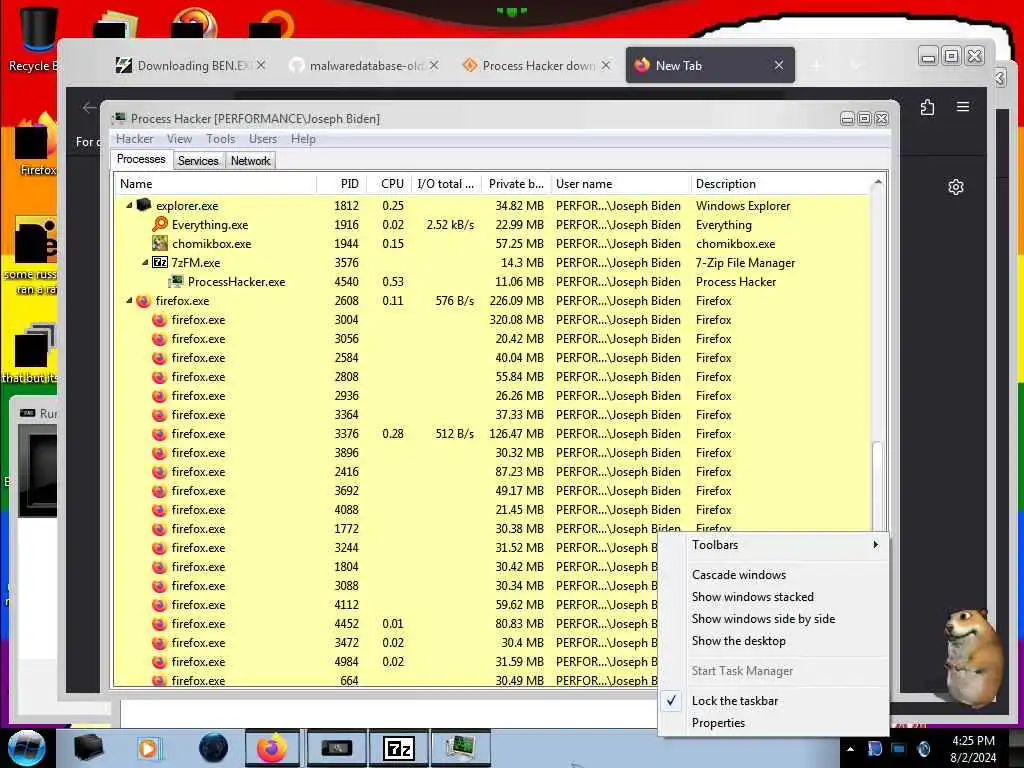Sort by the CPU column header
The image size is (1024, 768).
[391, 184]
